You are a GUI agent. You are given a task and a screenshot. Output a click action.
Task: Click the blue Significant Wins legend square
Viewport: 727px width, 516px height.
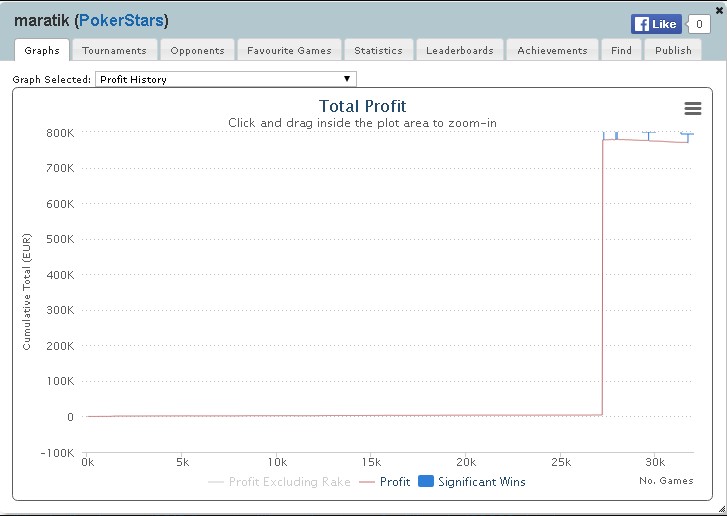(425, 482)
